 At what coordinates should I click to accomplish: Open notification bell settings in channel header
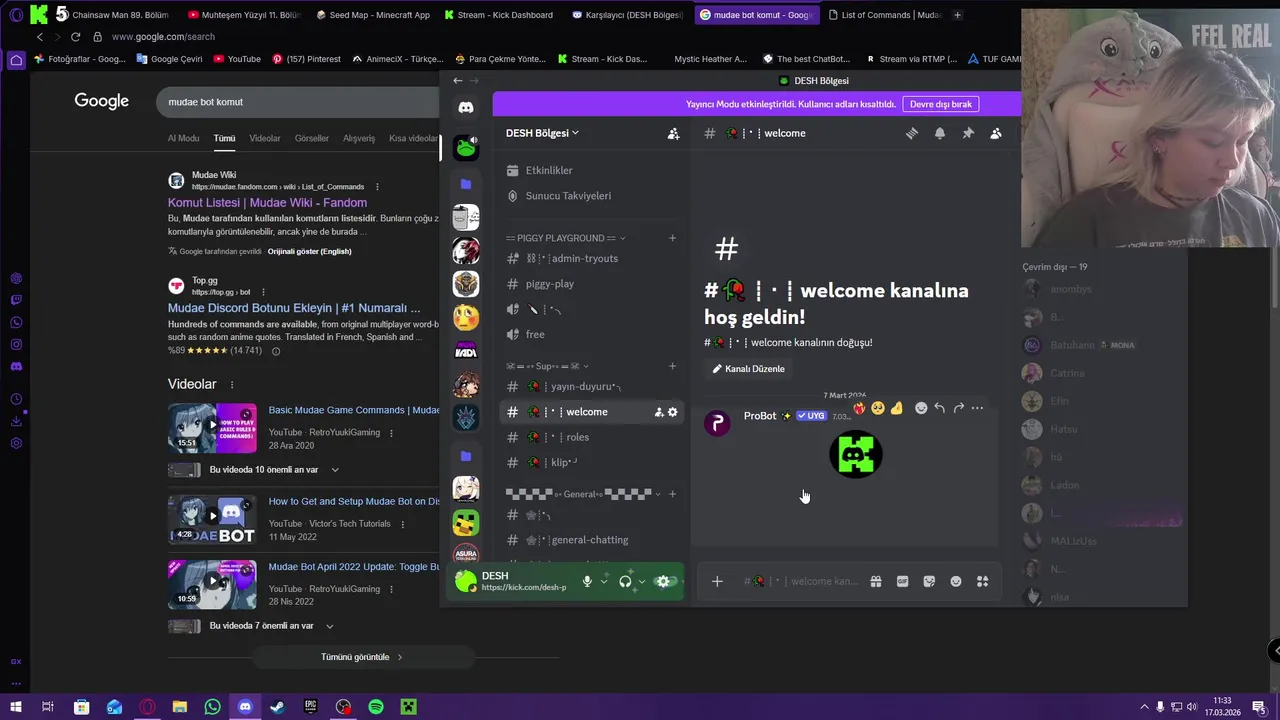coord(940,133)
